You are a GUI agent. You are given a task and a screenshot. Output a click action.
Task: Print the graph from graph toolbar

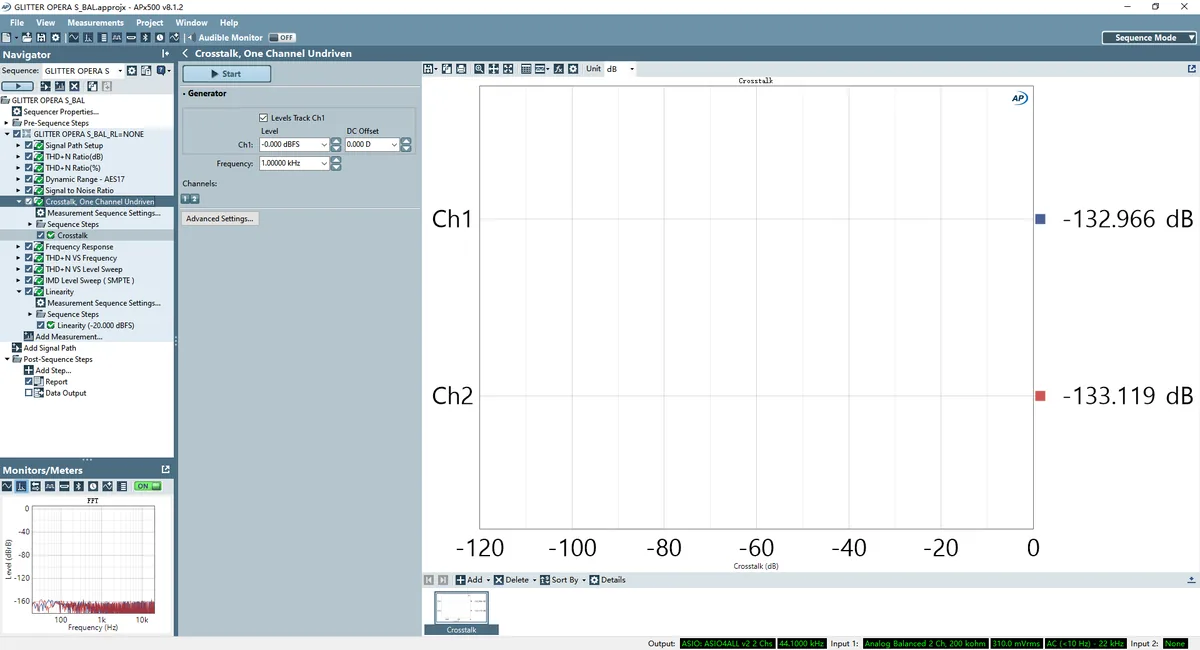[461, 69]
